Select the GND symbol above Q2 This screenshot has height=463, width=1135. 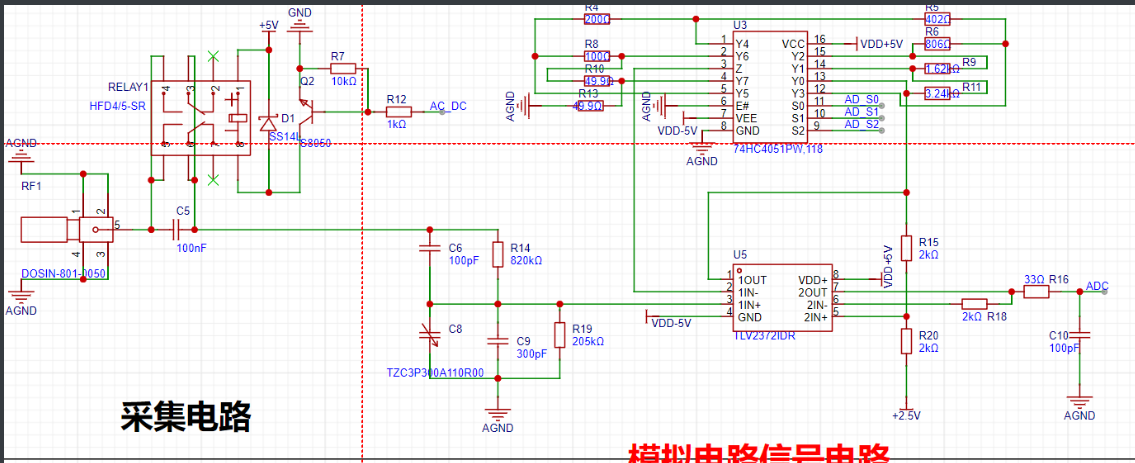point(299,25)
